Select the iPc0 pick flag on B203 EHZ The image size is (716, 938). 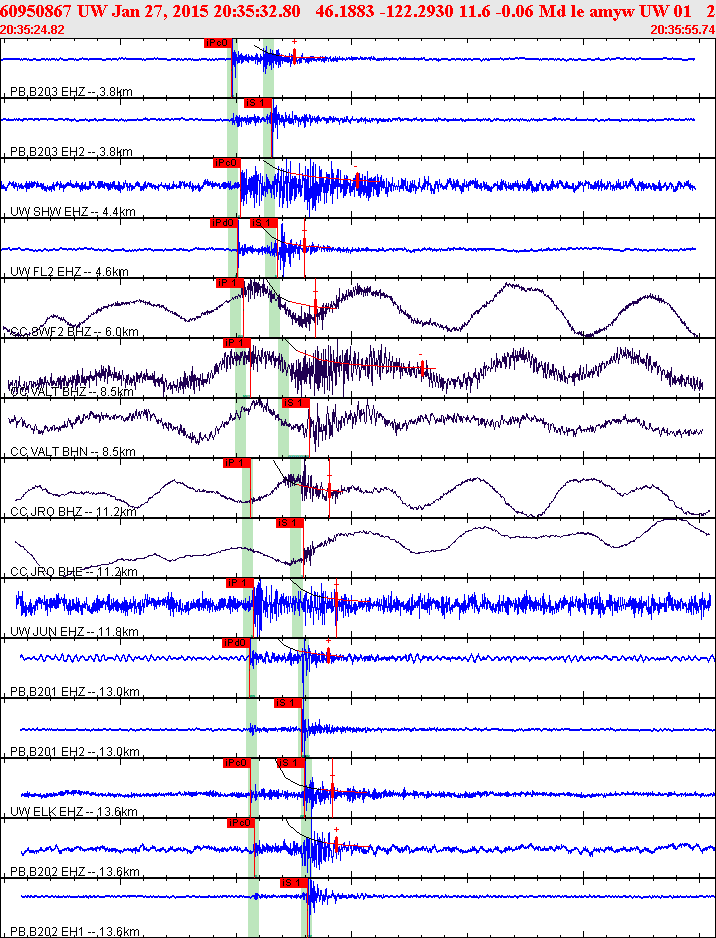coord(218,43)
